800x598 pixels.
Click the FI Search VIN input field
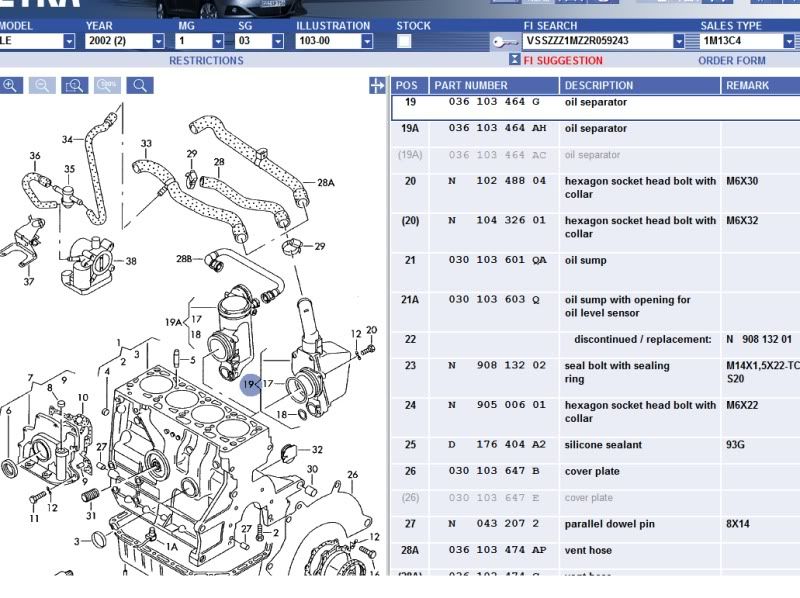597,42
